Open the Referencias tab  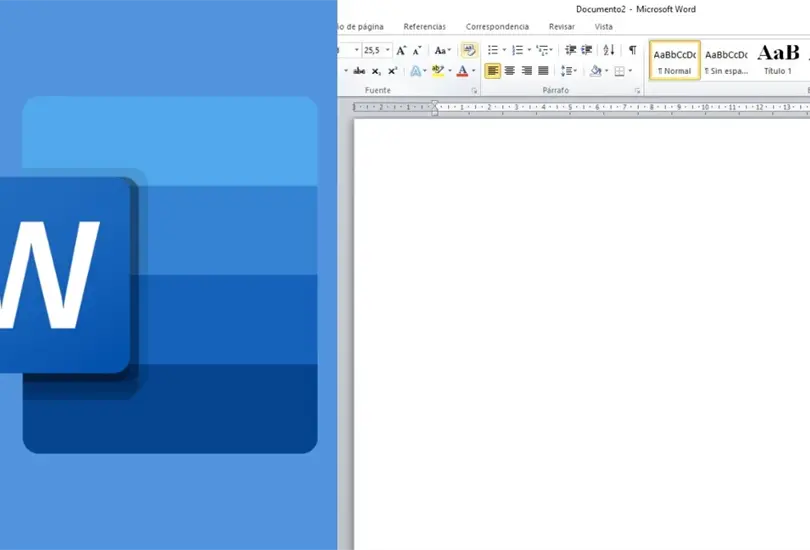(x=425, y=26)
